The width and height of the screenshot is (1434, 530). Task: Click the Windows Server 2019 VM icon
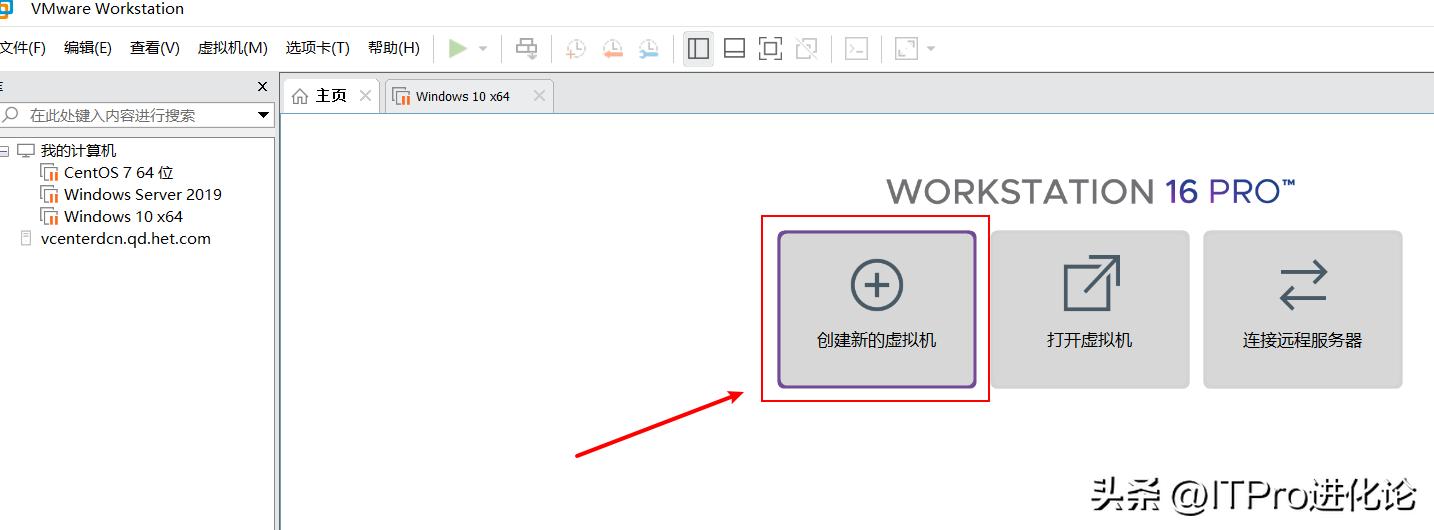pyautogui.click(x=50, y=195)
